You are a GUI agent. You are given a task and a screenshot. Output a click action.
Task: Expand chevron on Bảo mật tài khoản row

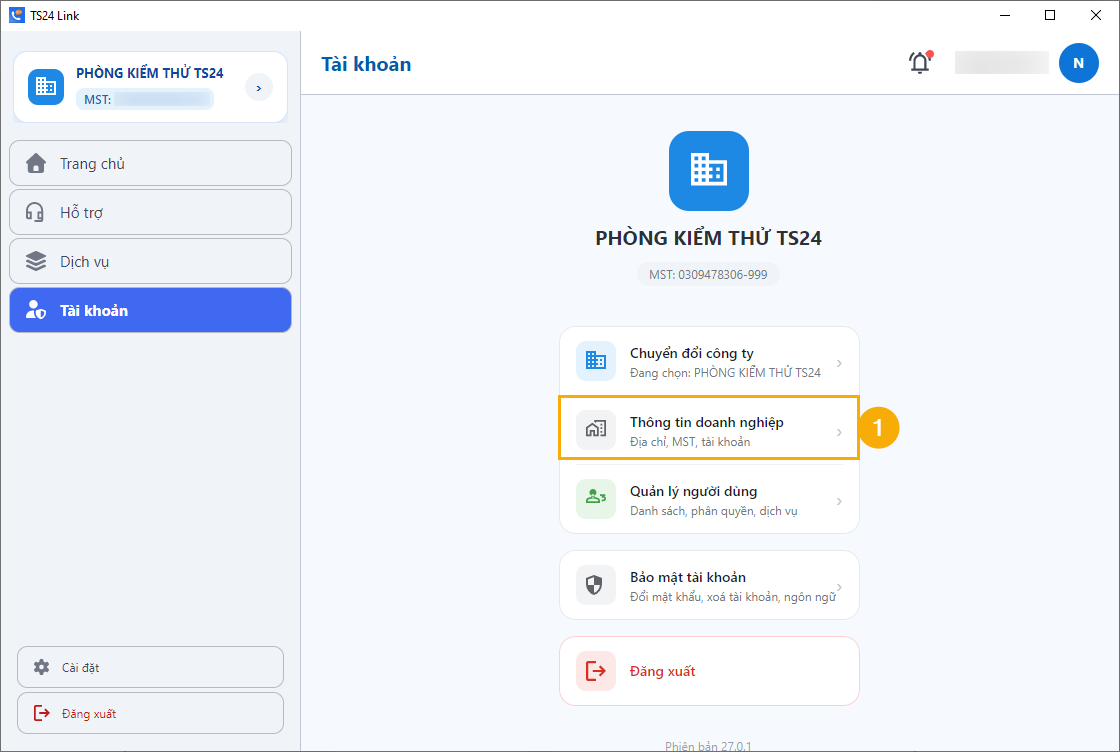(839, 587)
